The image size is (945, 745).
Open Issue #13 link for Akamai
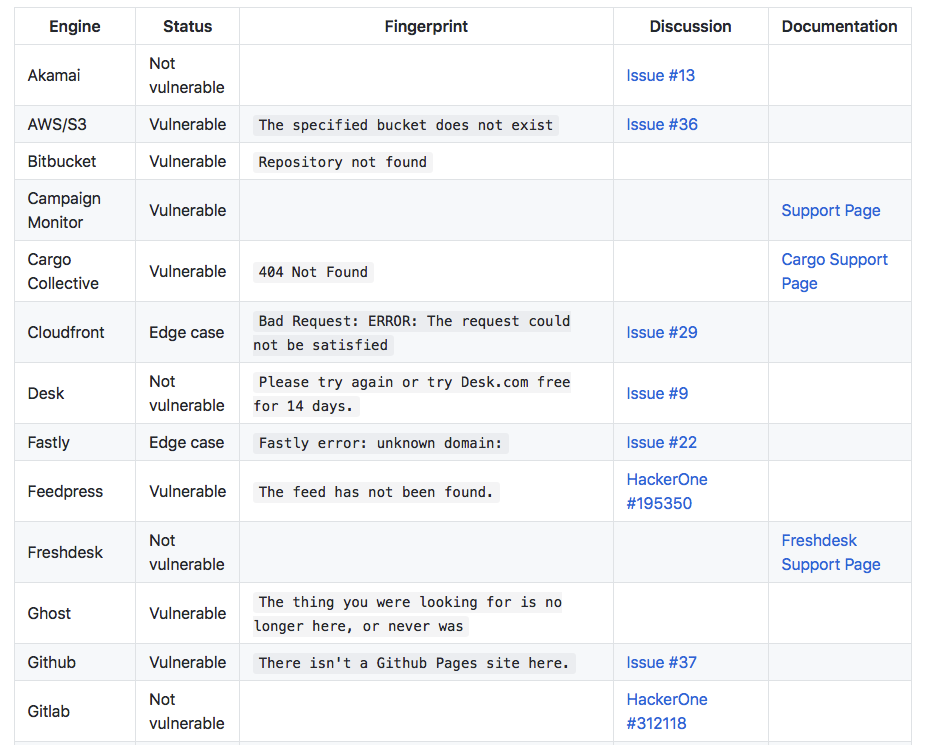tap(660, 75)
